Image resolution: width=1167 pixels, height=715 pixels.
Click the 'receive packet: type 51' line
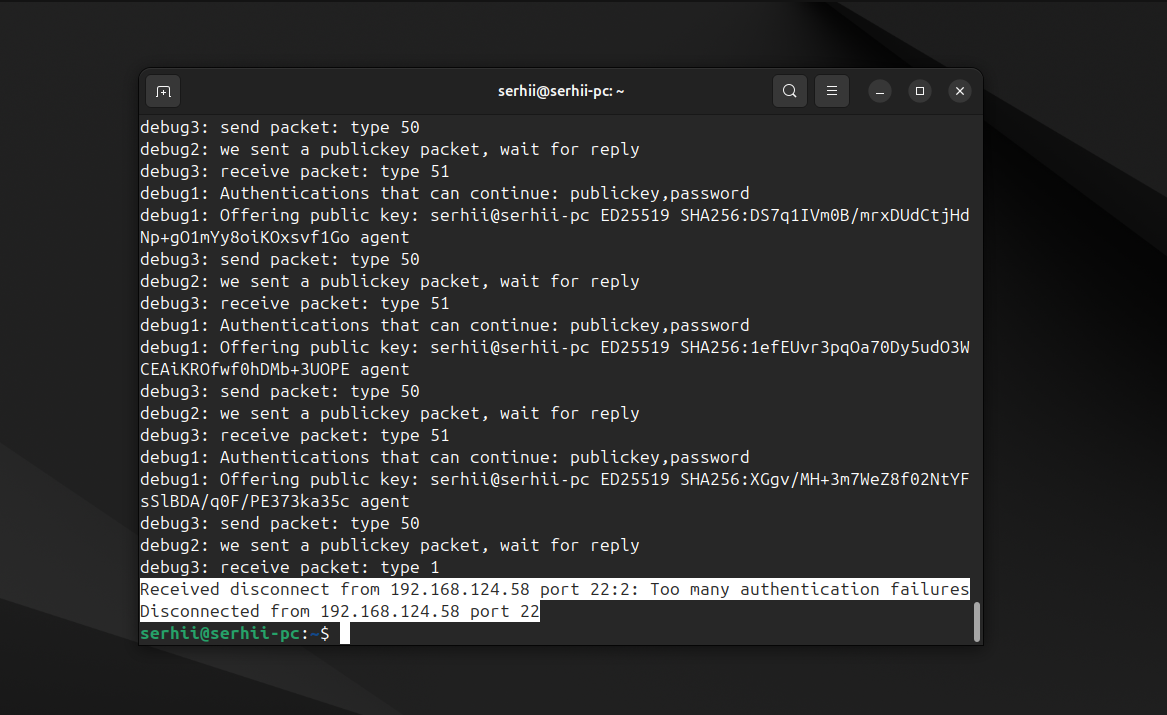[292, 435]
